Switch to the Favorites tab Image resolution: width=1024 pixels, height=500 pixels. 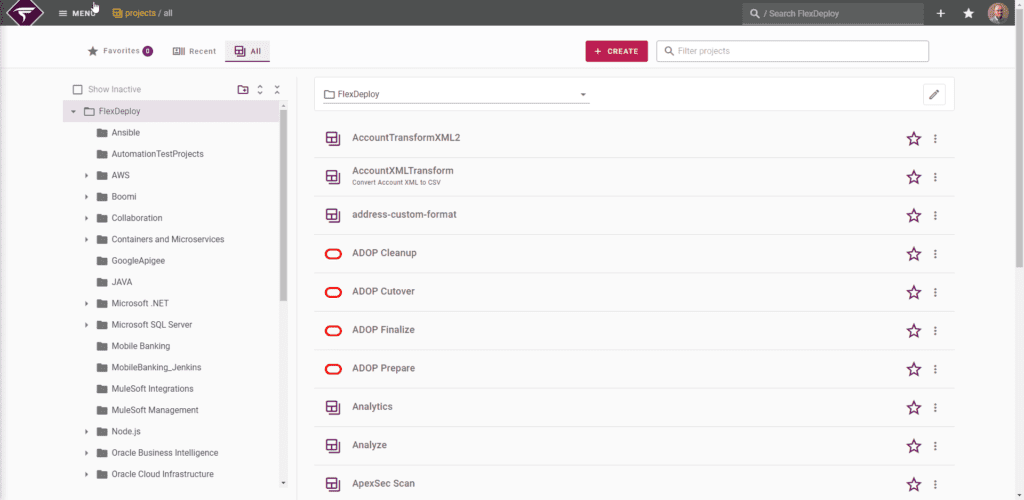click(120, 51)
